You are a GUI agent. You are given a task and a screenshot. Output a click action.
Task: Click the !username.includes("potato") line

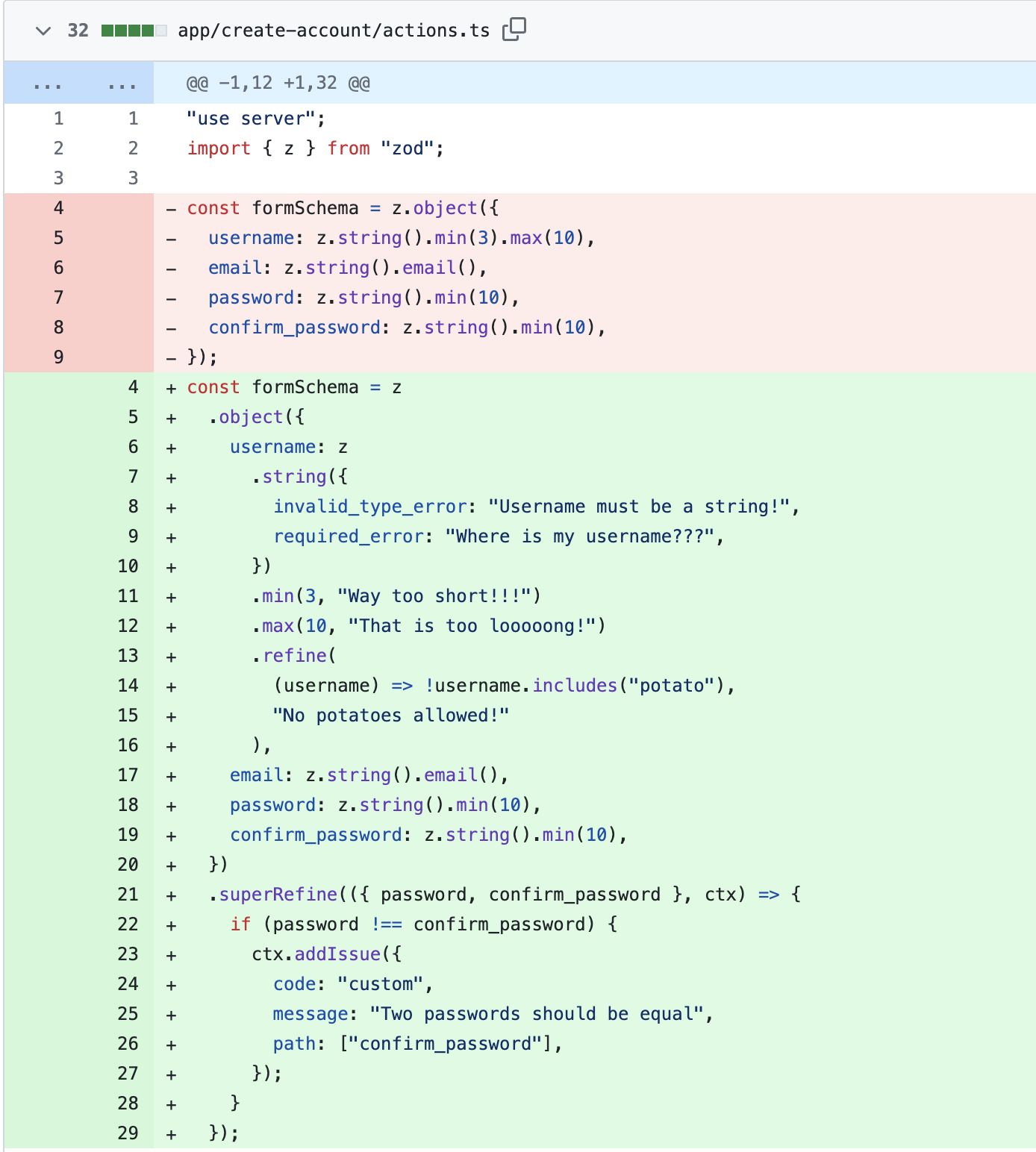pyautogui.click(x=505, y=686)
